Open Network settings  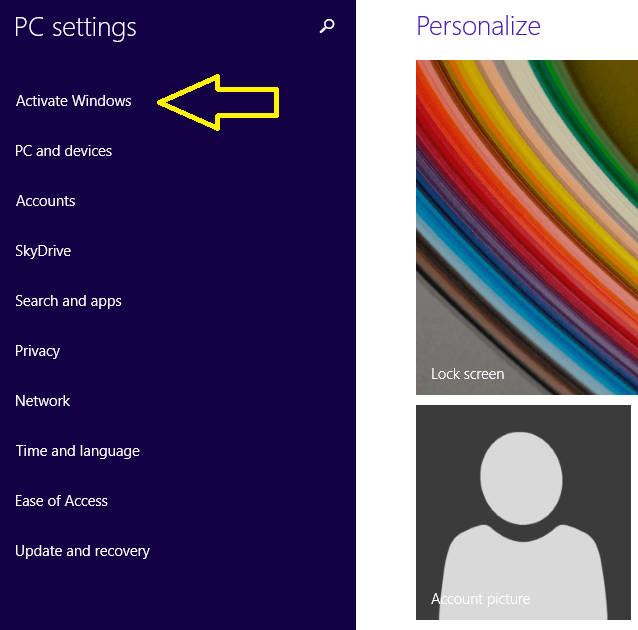click(43, 401)
